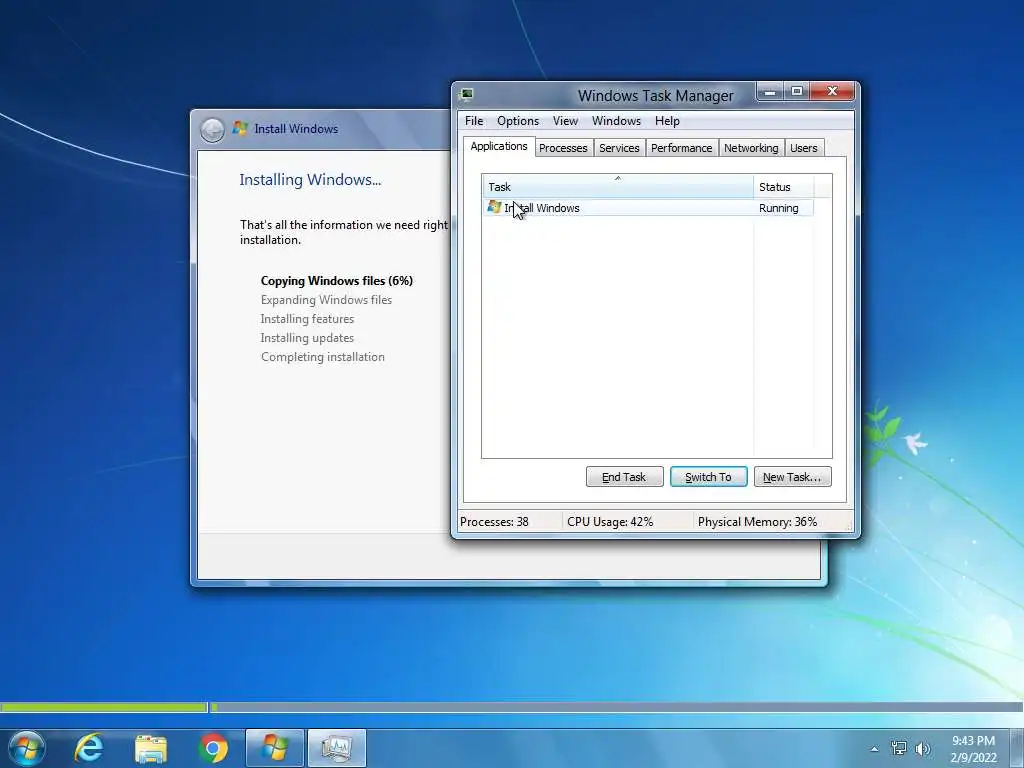The height and width of the screenshot is (768, 1024).
Task: Click the Completing installation step
Action: [x=323, y=357]
